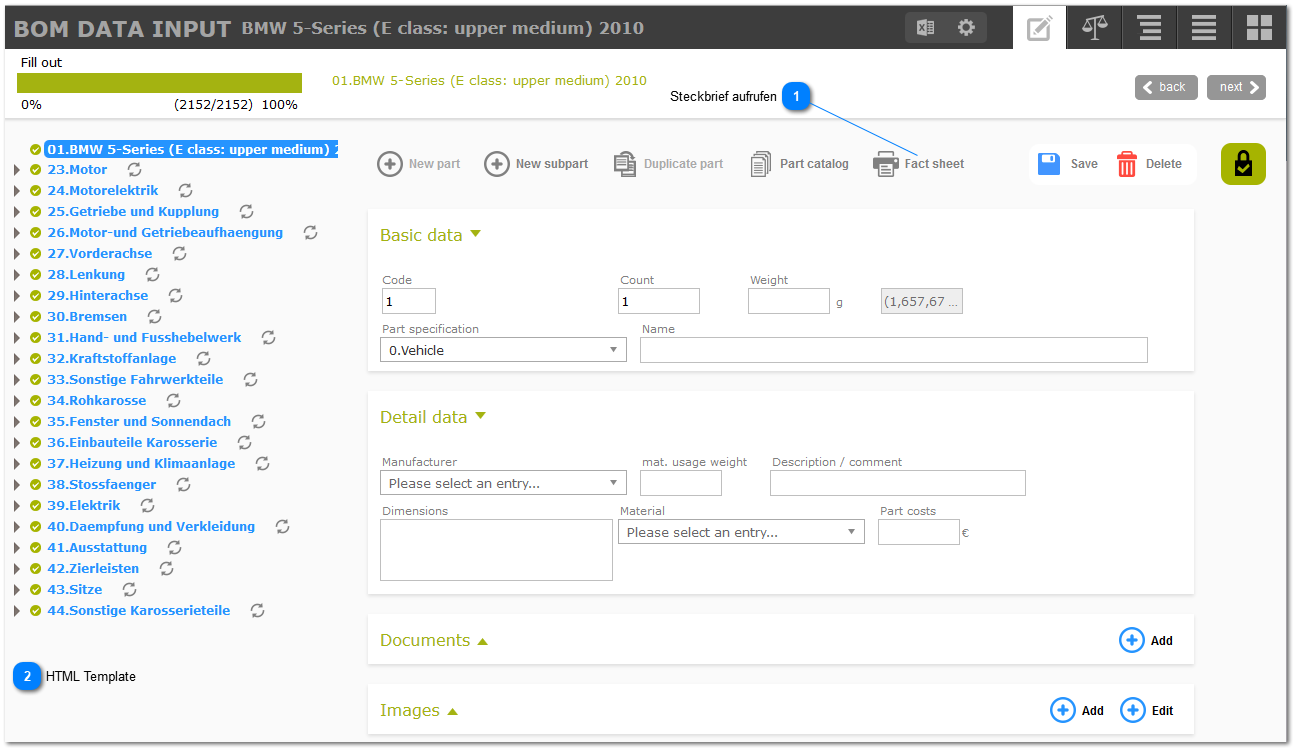The height and width of the screenshot is (751, 1296).
Task: Expand the 40.Daempfung und Verkleidung node
Action: pos(17,527)
